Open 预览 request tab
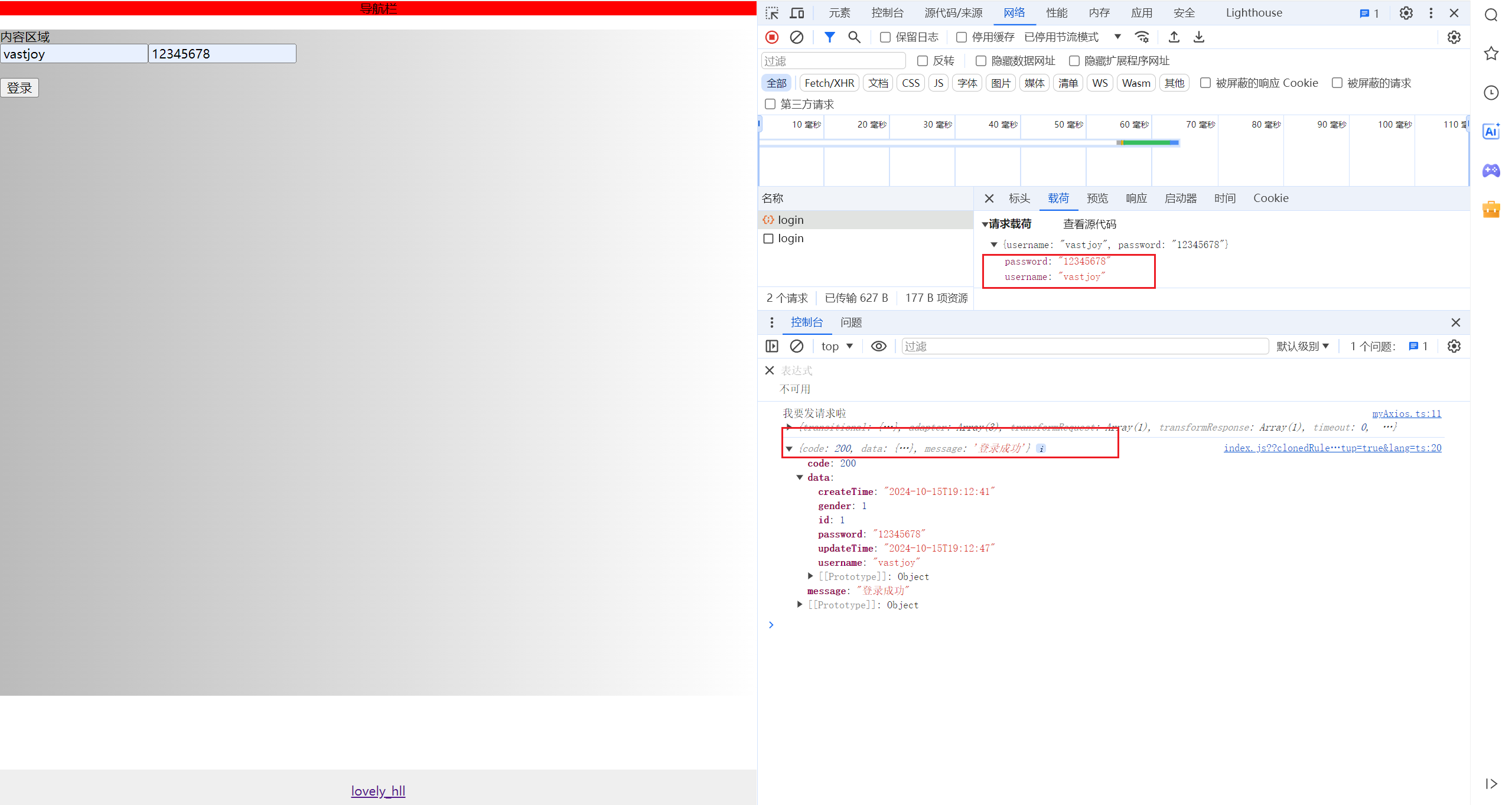The image size is (1512, 805). [1097, 198]
